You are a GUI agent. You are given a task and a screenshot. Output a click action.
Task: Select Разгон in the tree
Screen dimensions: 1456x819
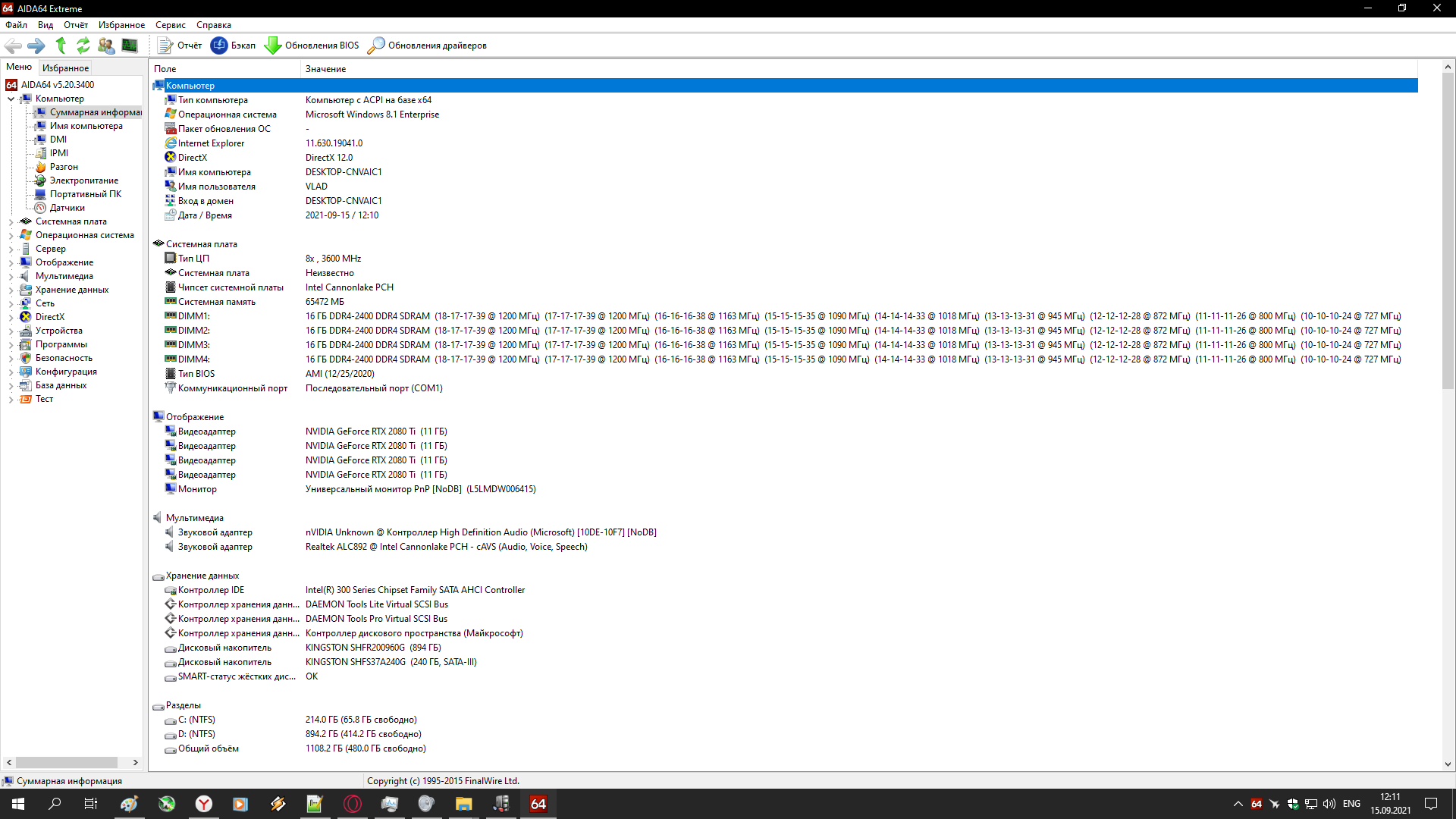tap(64, 167)
